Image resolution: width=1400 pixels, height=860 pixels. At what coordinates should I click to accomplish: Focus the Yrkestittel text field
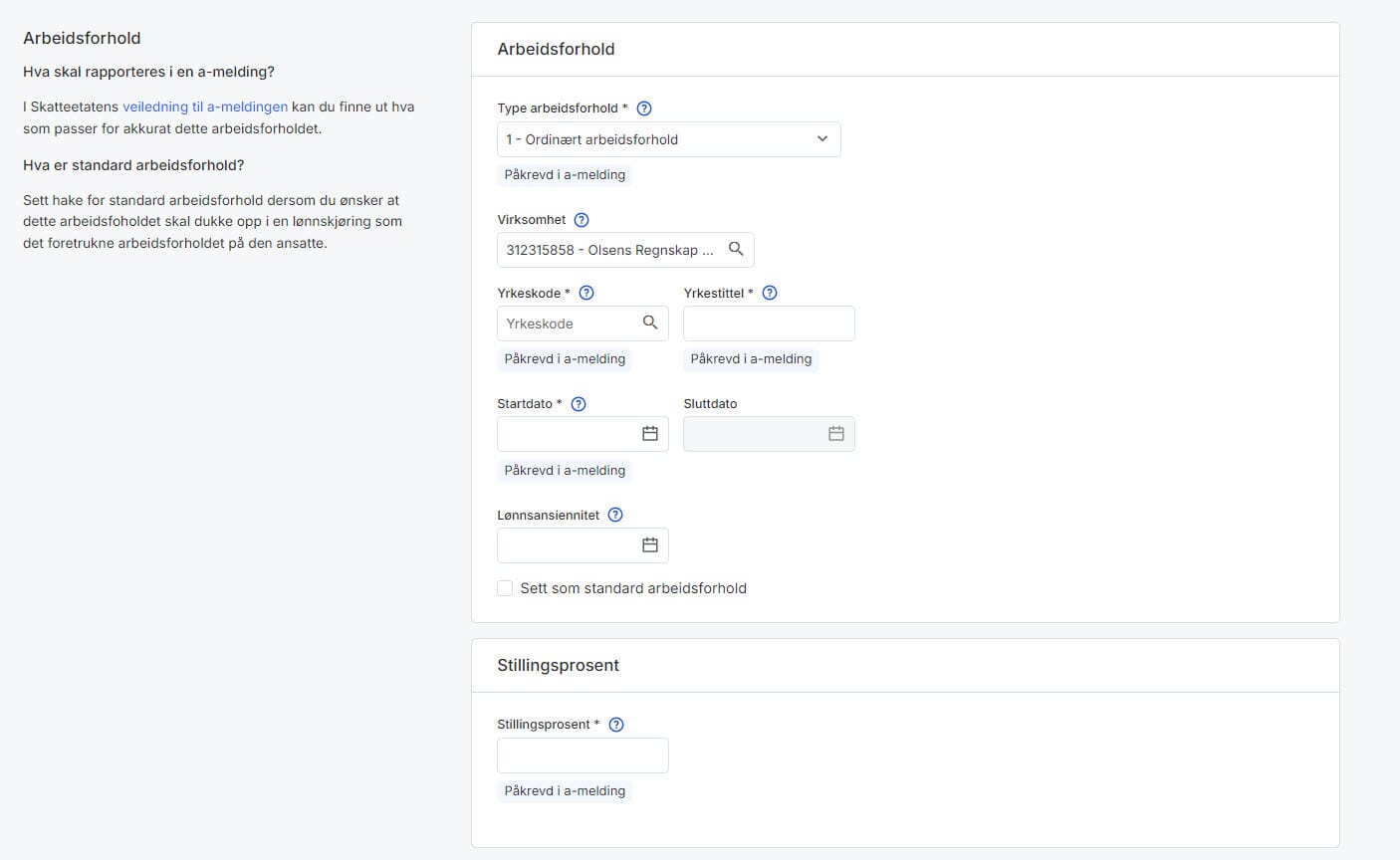(769, 323)
